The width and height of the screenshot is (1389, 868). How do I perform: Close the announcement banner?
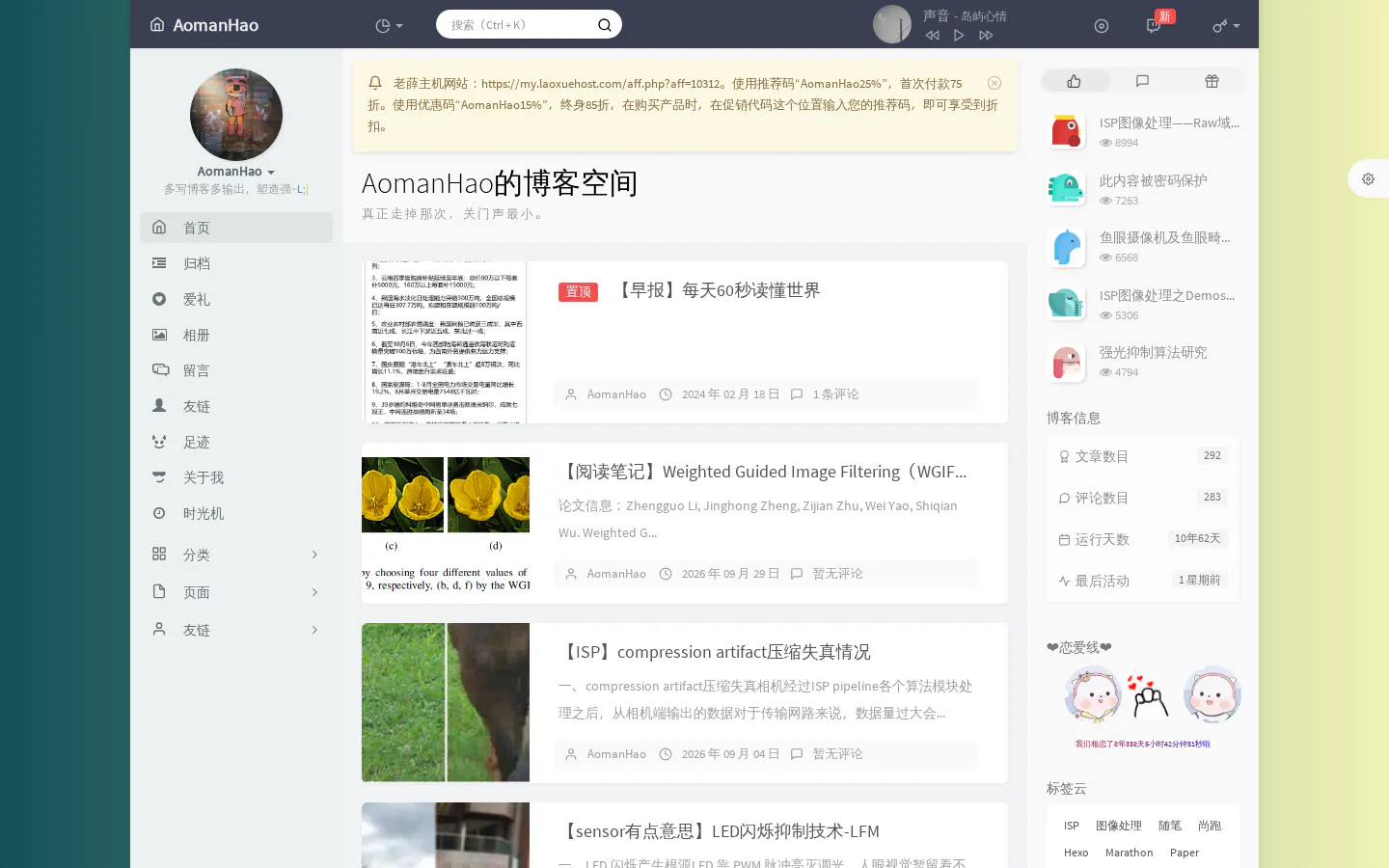[994, 83]
